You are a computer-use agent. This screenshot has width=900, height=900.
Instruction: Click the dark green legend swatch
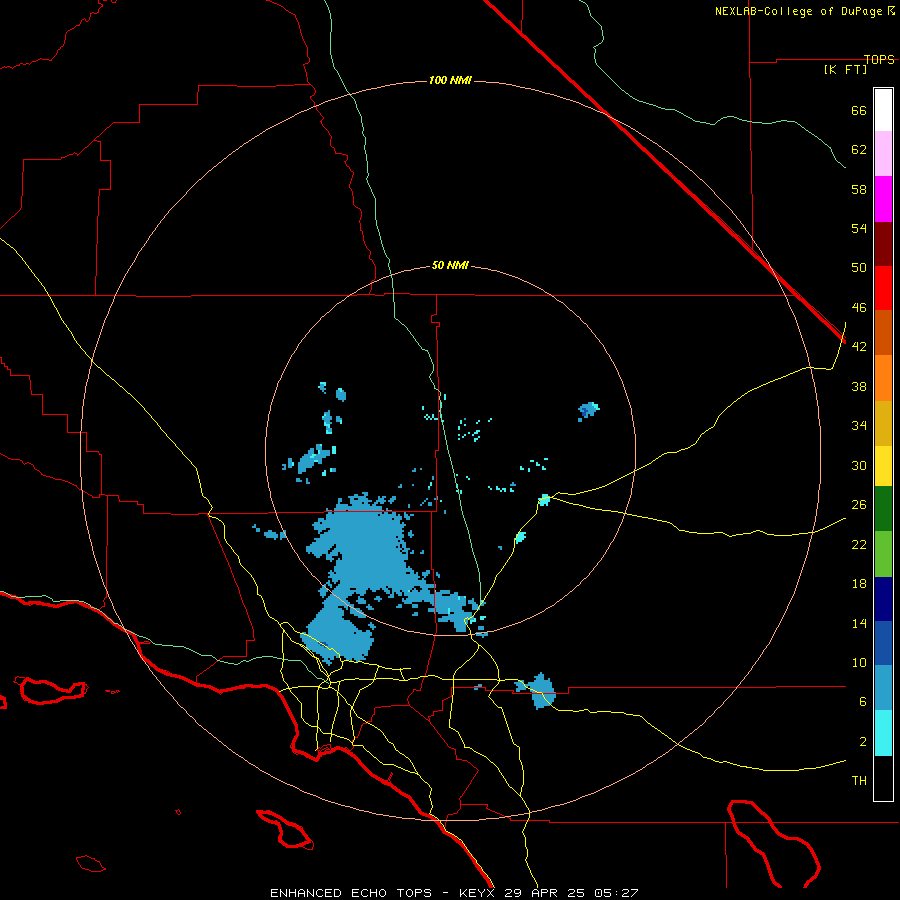[883, 509]
